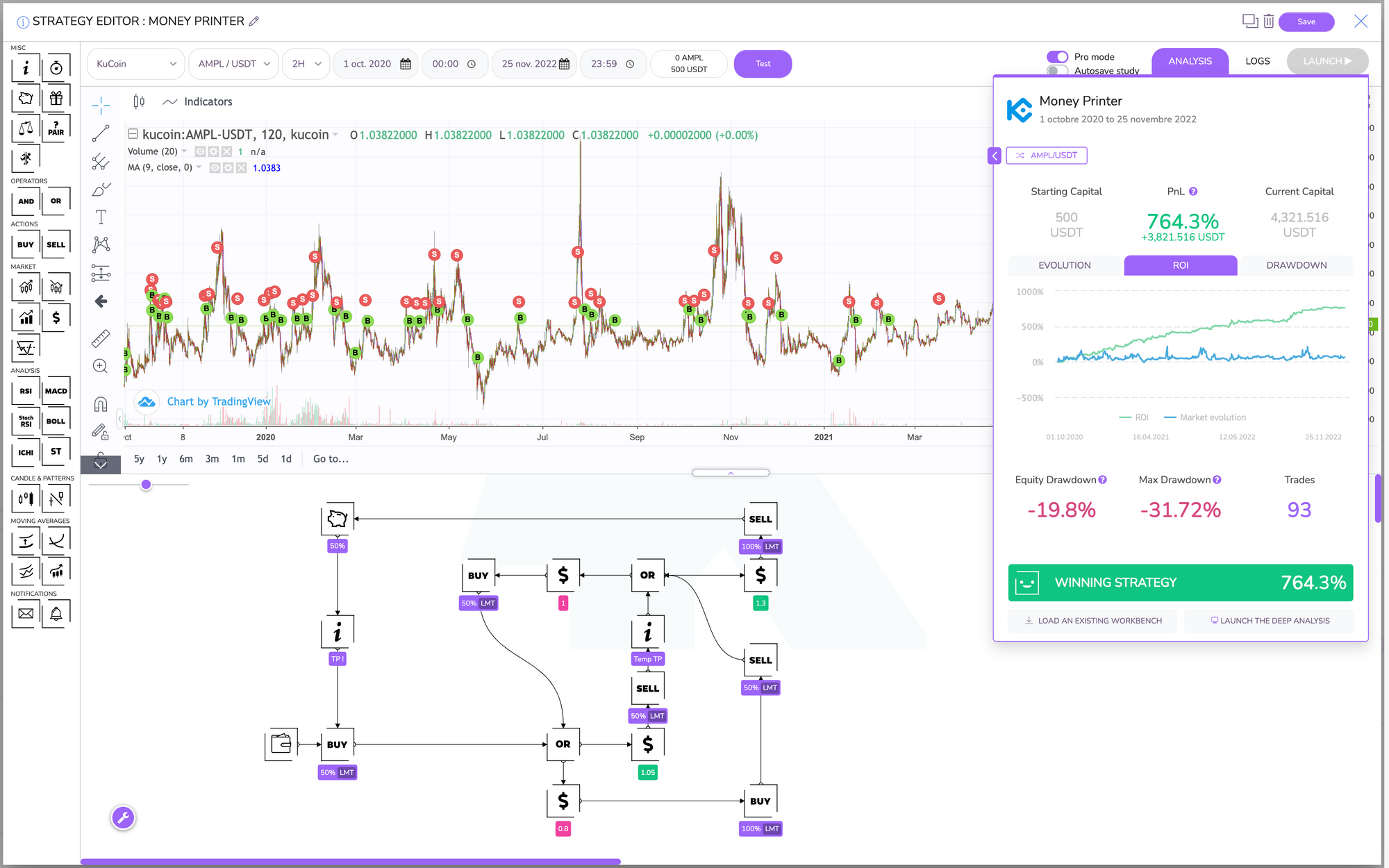Image resolution: width=1389 pixels, height=868 pixels.
Task: Click the analysis panel vertical scrollbar
Action: (x=1378, y=498)
